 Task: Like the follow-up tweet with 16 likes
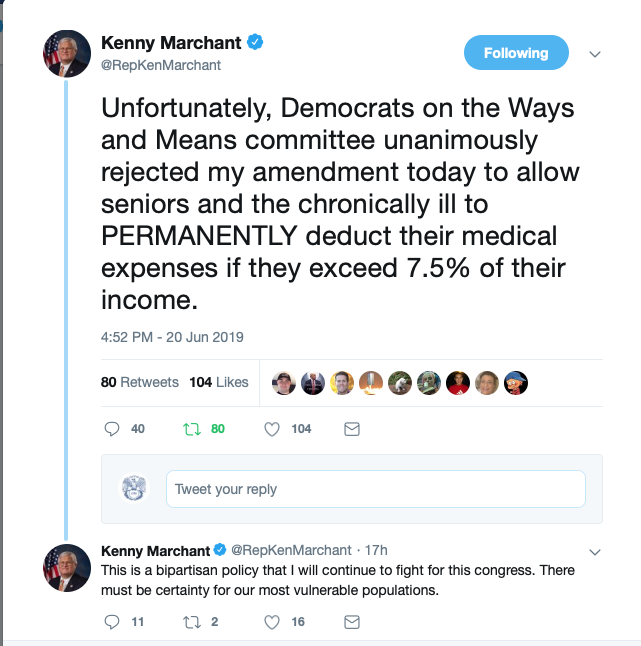pyautogui.click(x=271, y=622)
